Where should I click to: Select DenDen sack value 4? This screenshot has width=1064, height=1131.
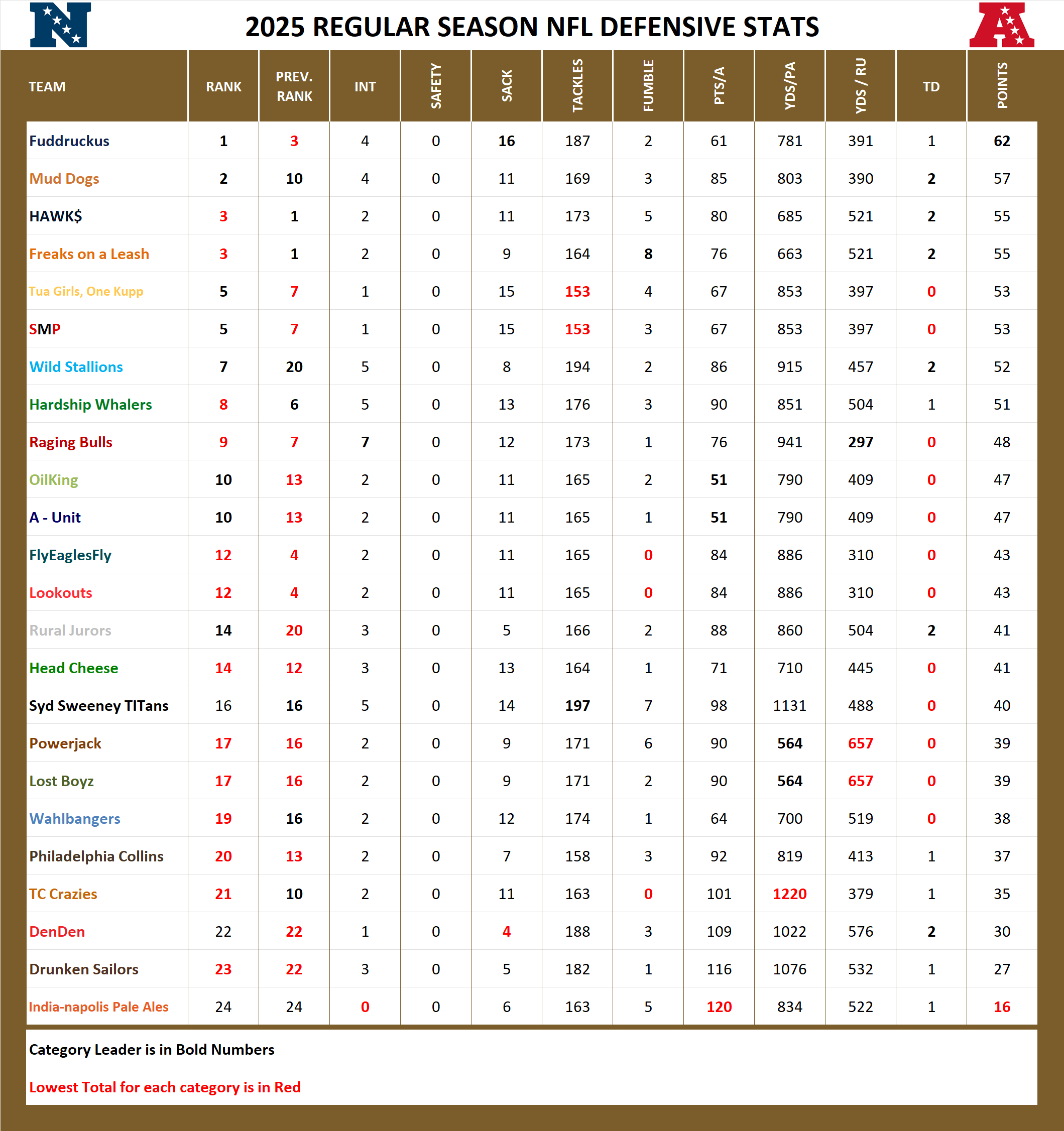click(x=507, y=931)
